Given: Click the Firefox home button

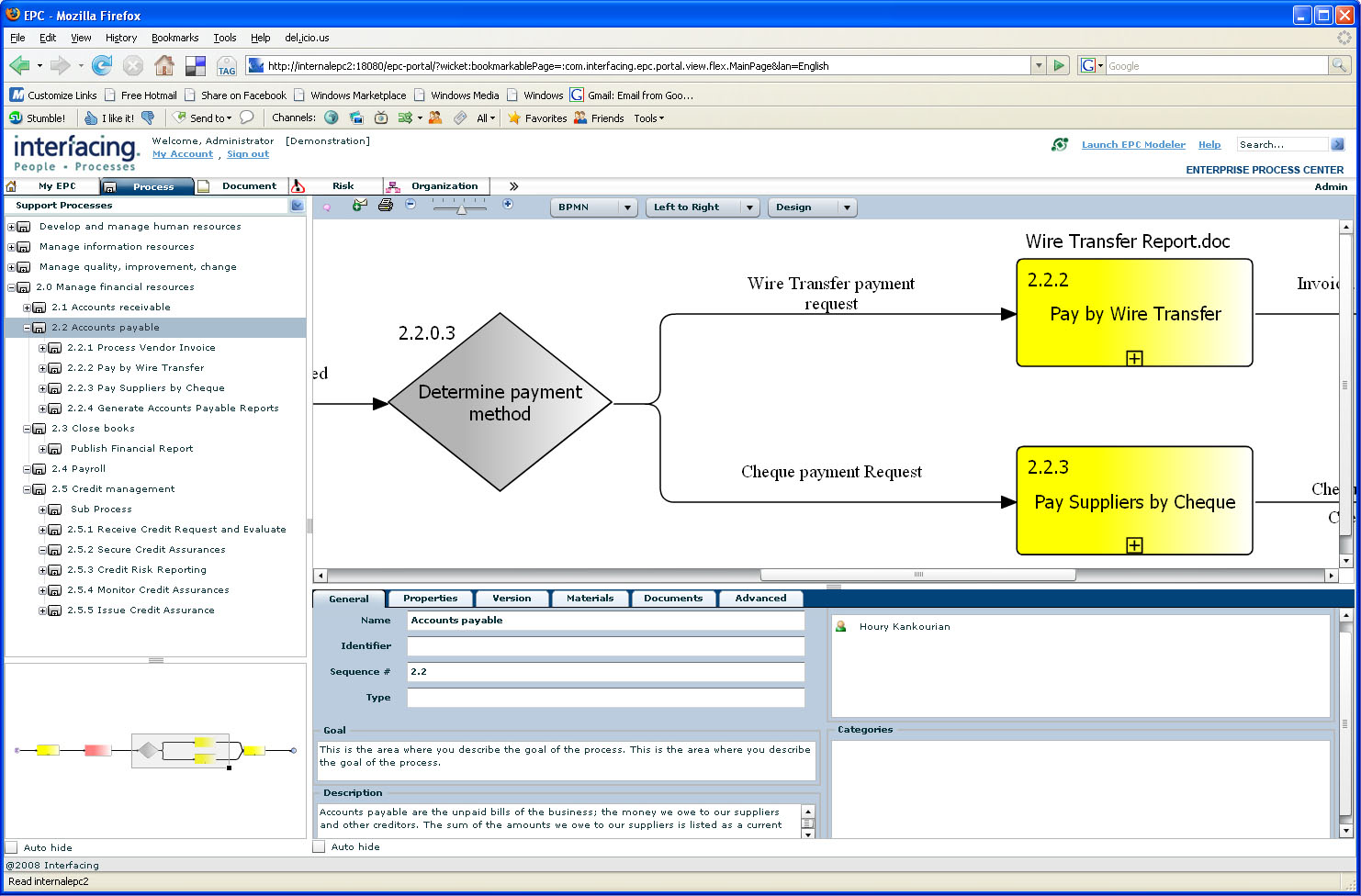Looking at the screenshot, I should tap(164, 65).
